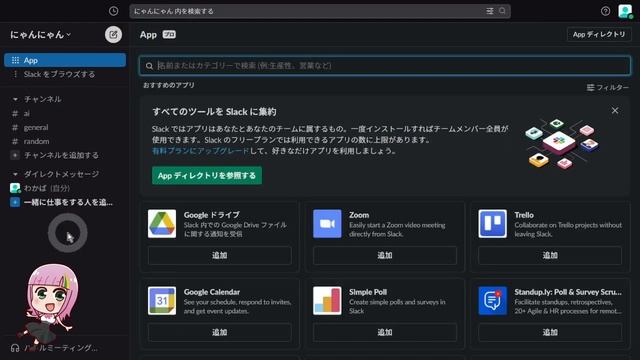This screenshot has height=360, width=640.
Task: Click the ハドルミーティング label
Action: tap(60, 348)
